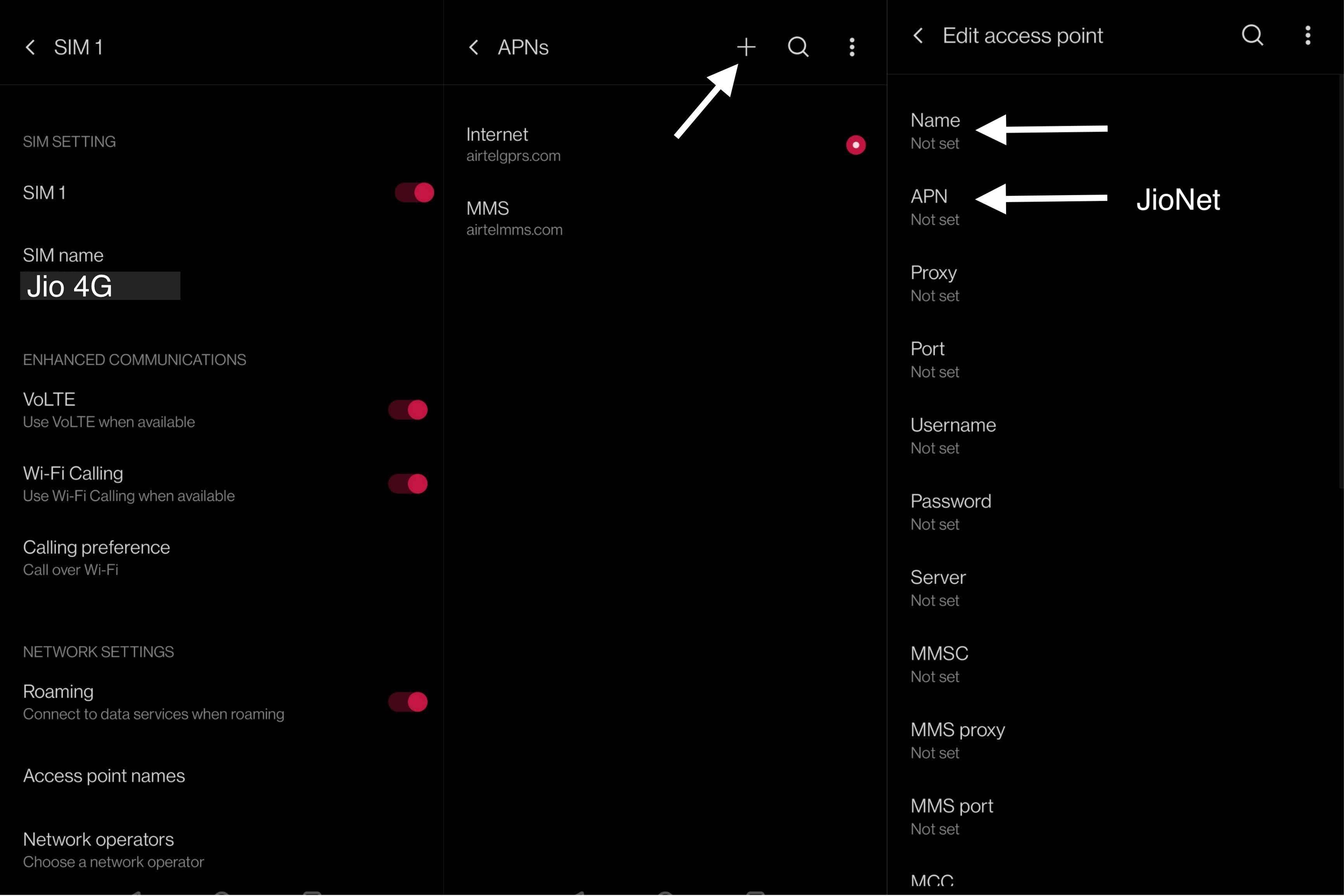
Task: Open Network operators setting
Action: pyautogui.click(x=98, y=850)
